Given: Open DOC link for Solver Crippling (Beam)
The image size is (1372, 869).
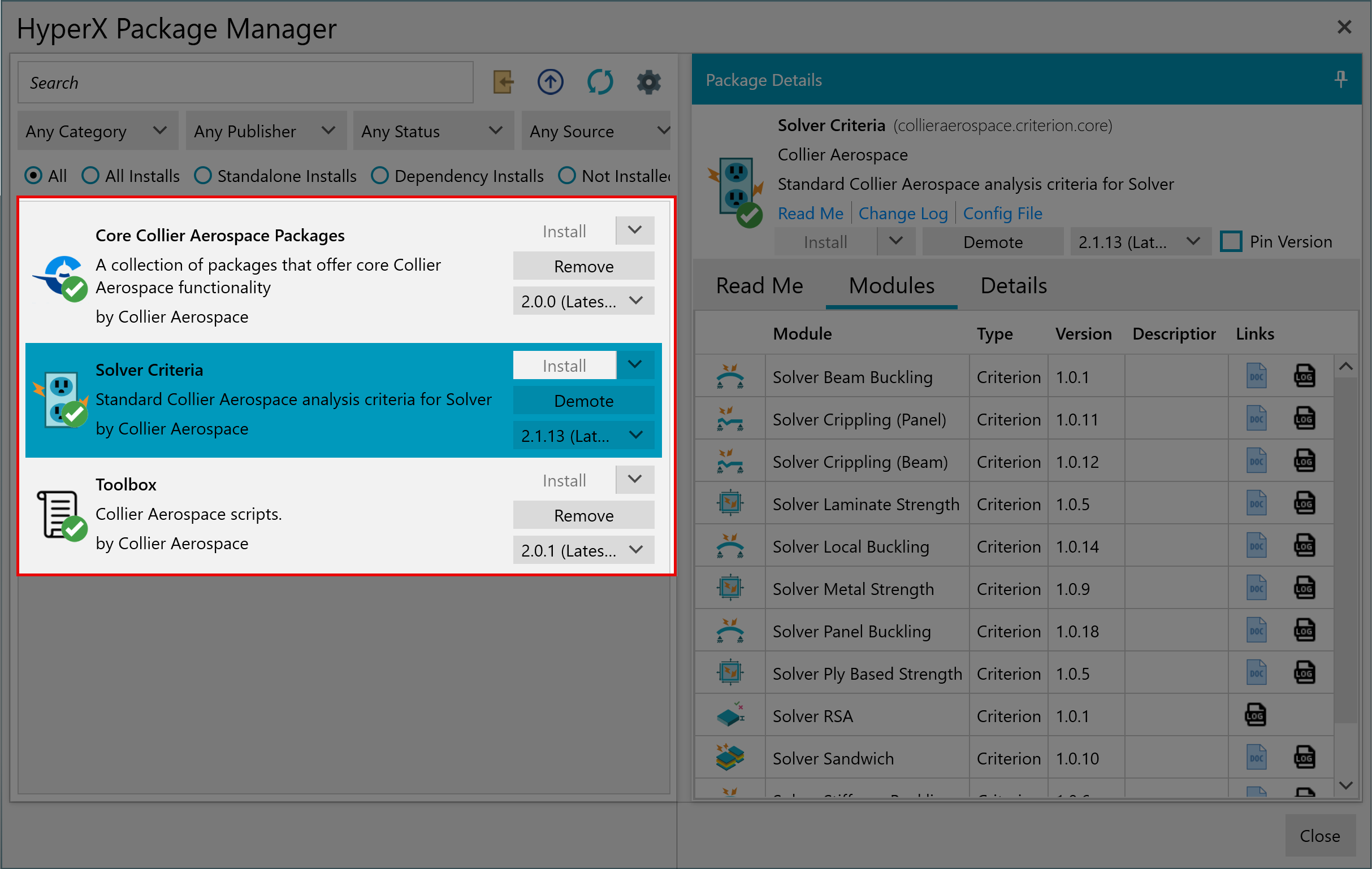Looking at the screenshot, I should click(x=1256, y=460).
